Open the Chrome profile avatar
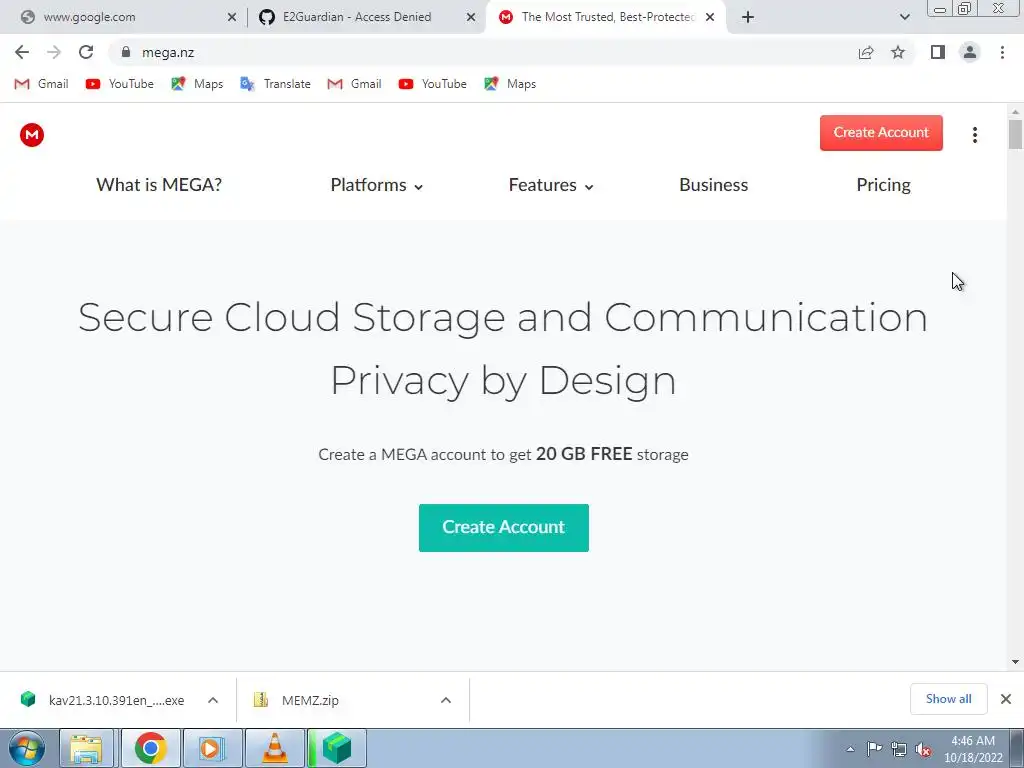This screenshot has height=768, width=1024. (x=970, y=52)
